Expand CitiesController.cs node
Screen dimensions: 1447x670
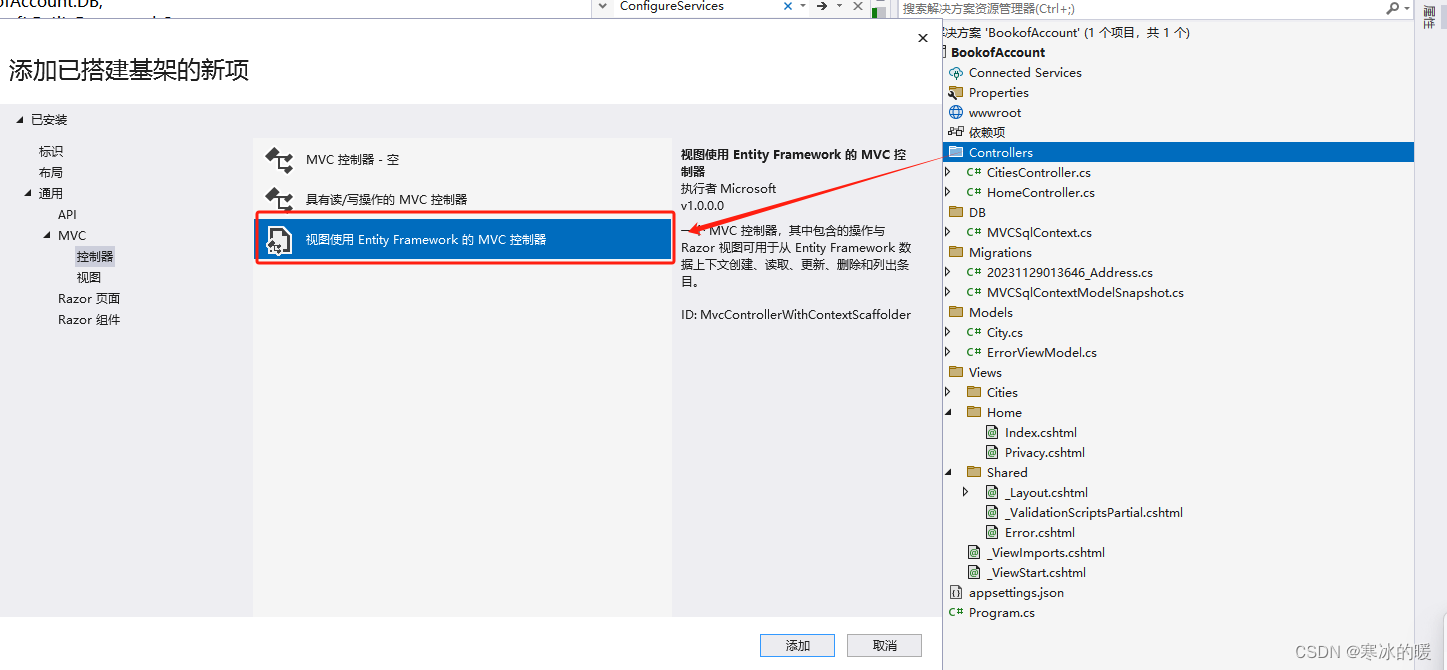(948, 173)
